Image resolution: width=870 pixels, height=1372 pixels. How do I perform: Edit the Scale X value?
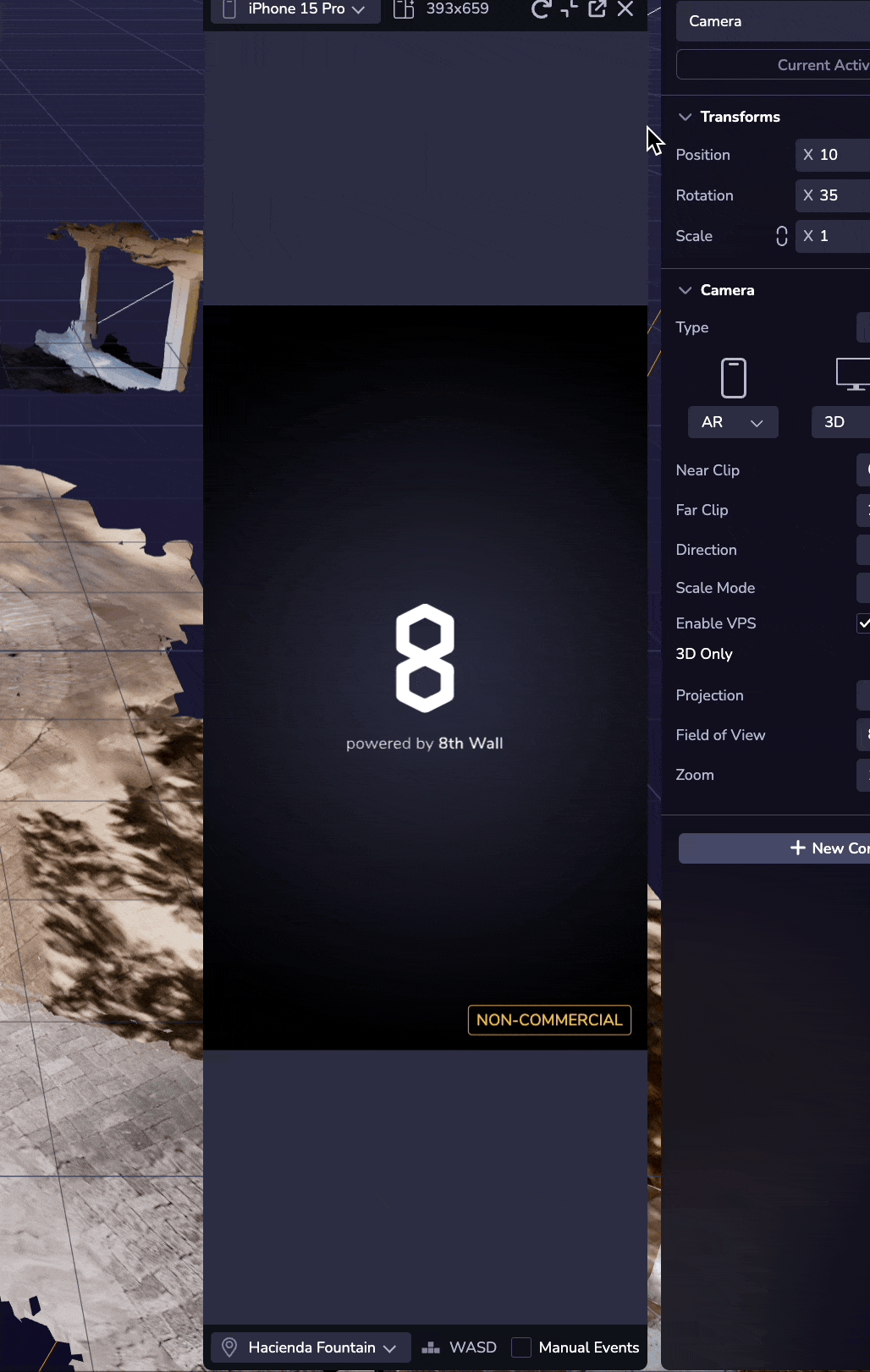(833, 236)
